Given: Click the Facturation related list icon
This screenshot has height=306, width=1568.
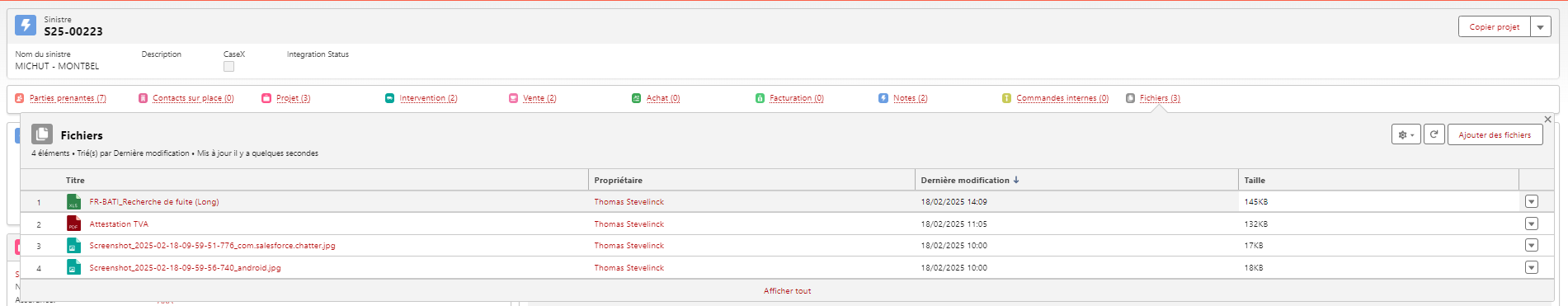Looking at the screenshot, I should pyautogui.click(x=760, y=98).
